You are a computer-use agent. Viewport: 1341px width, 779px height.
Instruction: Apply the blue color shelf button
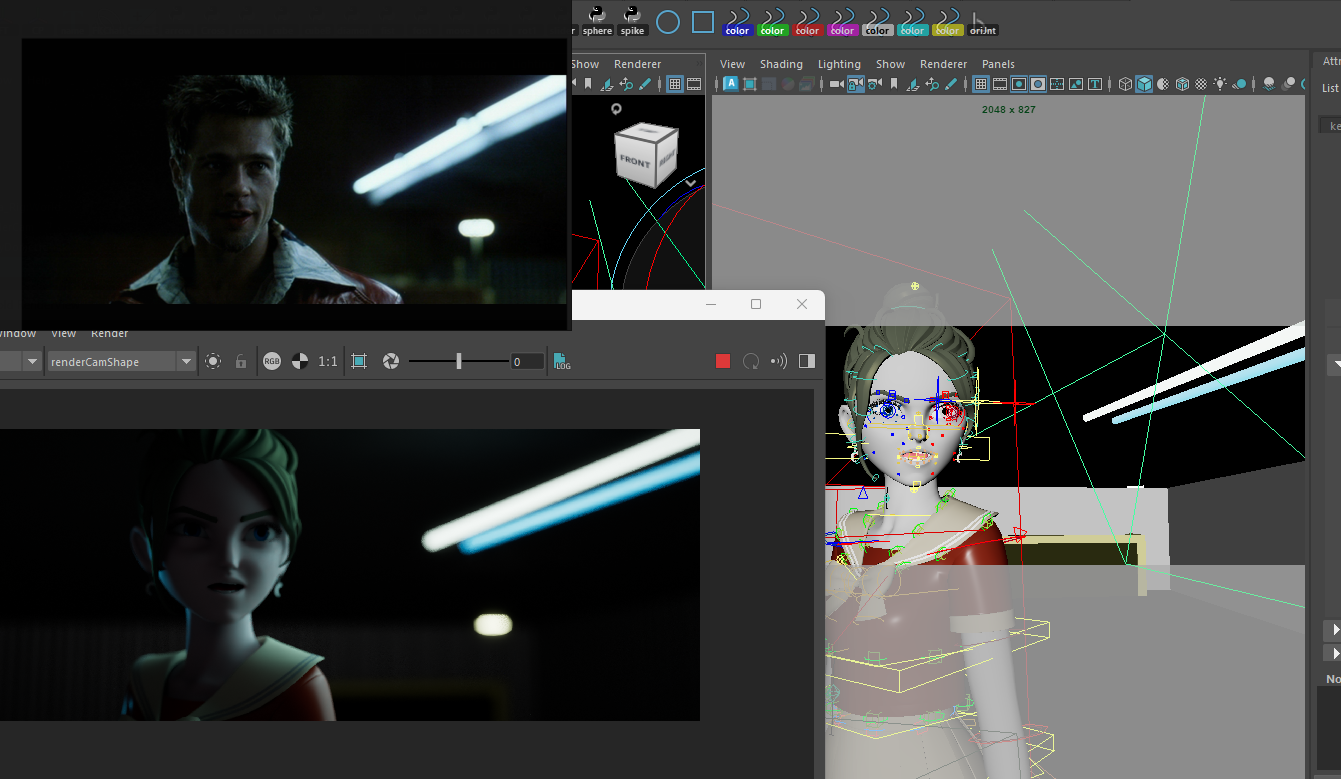(737, 22)
